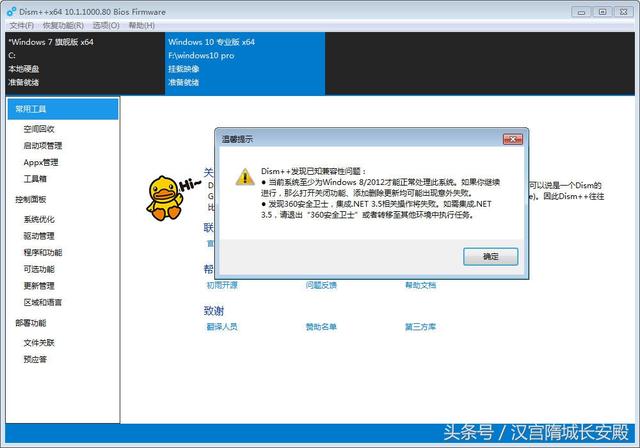Viewport: 640px width, 448px height.
Task: Open 可选功能 in the sidebar
Action: point(39,269)
